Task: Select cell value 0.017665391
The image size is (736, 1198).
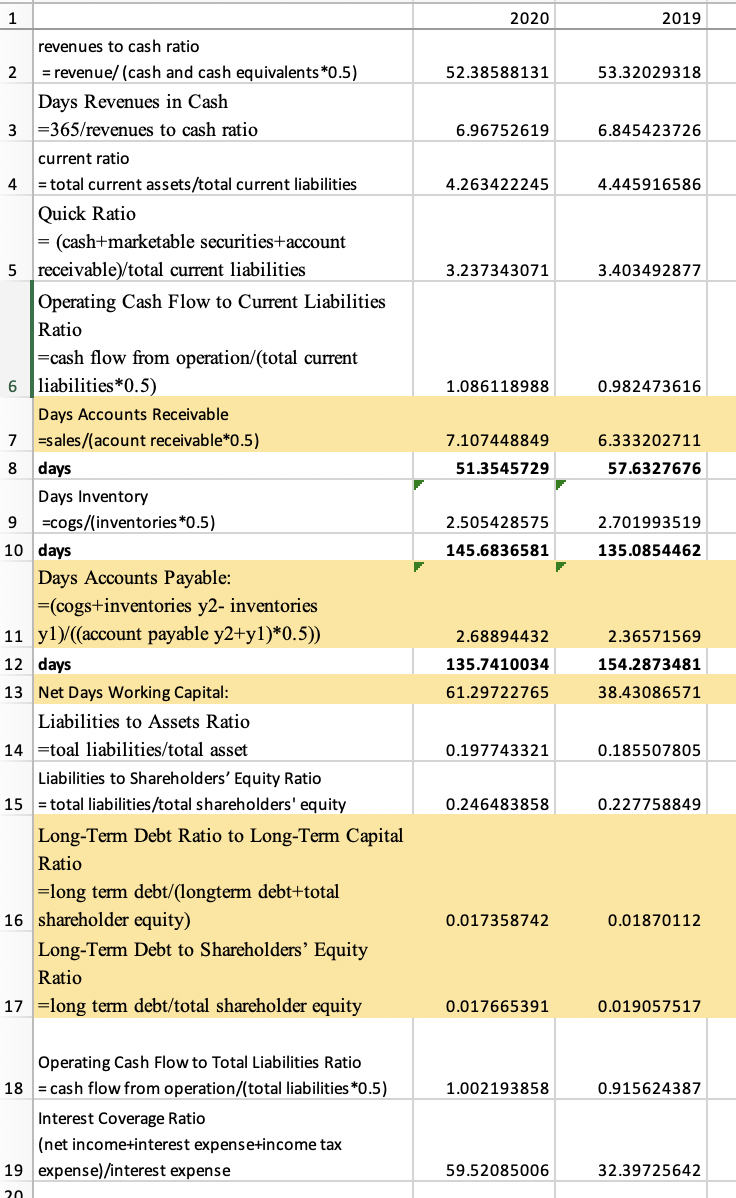Action: pos(484,976)
